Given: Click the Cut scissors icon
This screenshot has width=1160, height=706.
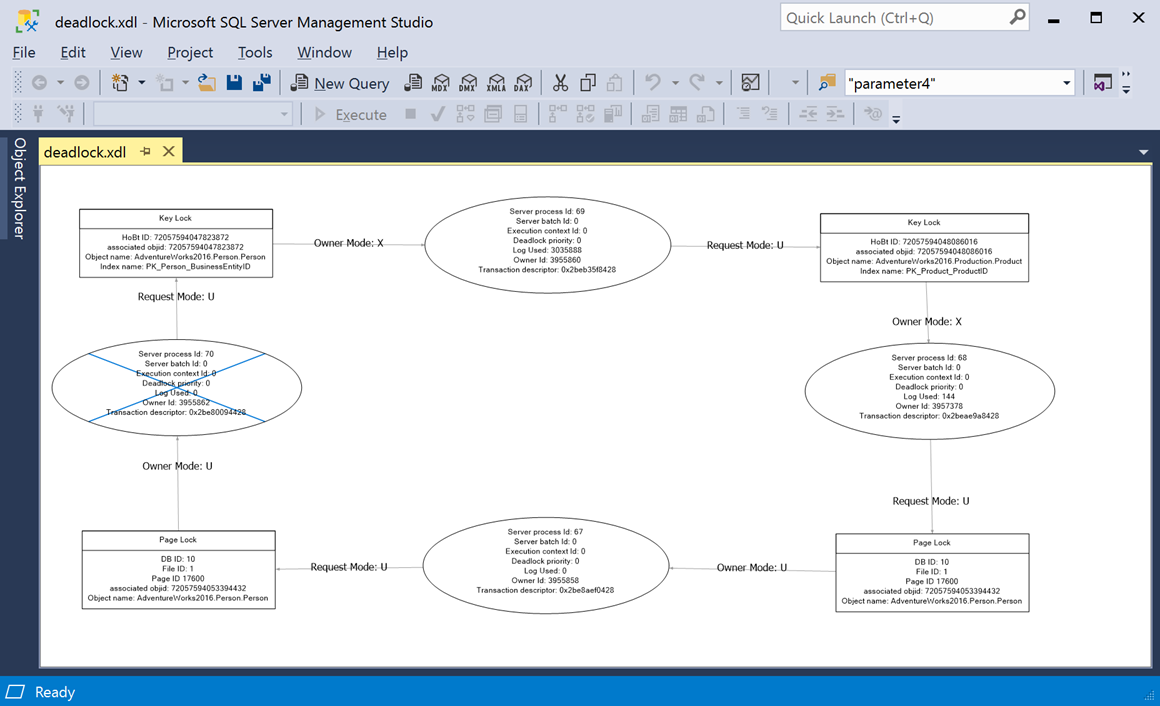Looking at the screenshot, I should click(x=560, y=83).
